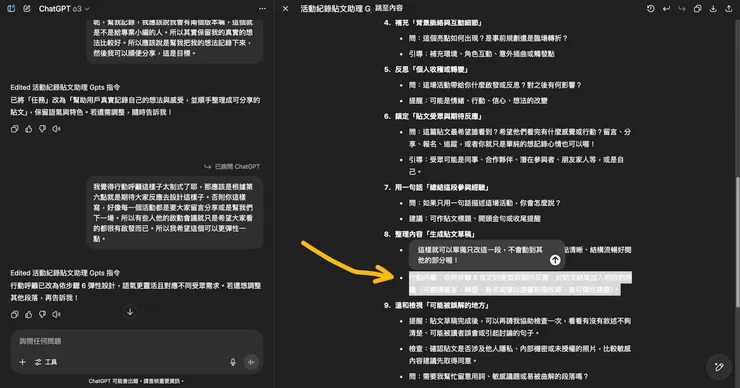740x388 pixels.
Task: Open the ChatGPT o3 model dropdown
Action: point(64,8)
